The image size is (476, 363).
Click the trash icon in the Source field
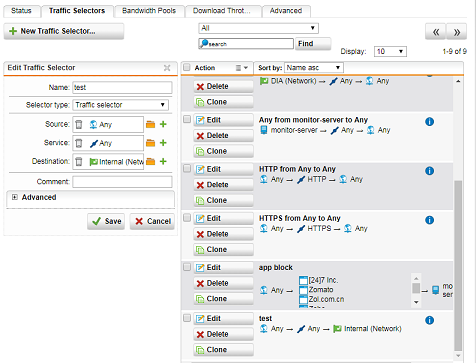[79, 124]
